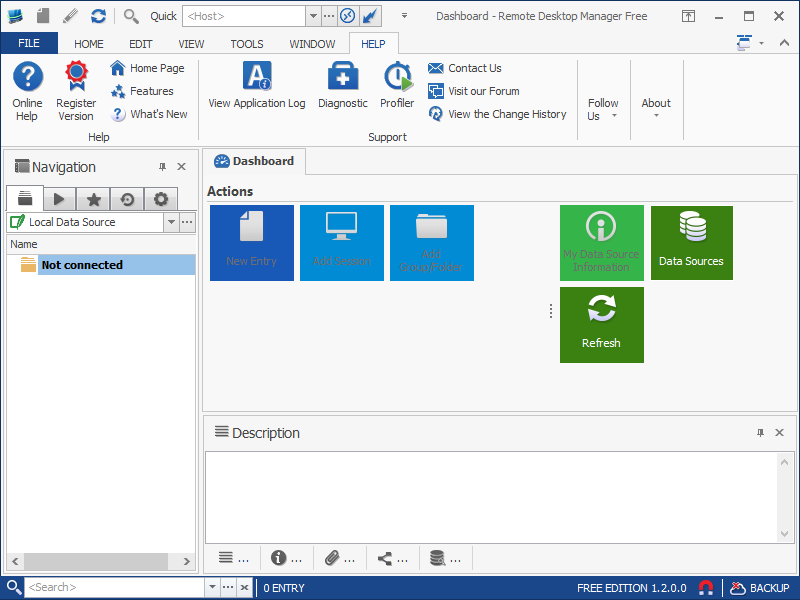Expand the Quick Host dropdown arrow
Screen dimensions: 800x600
313,16
